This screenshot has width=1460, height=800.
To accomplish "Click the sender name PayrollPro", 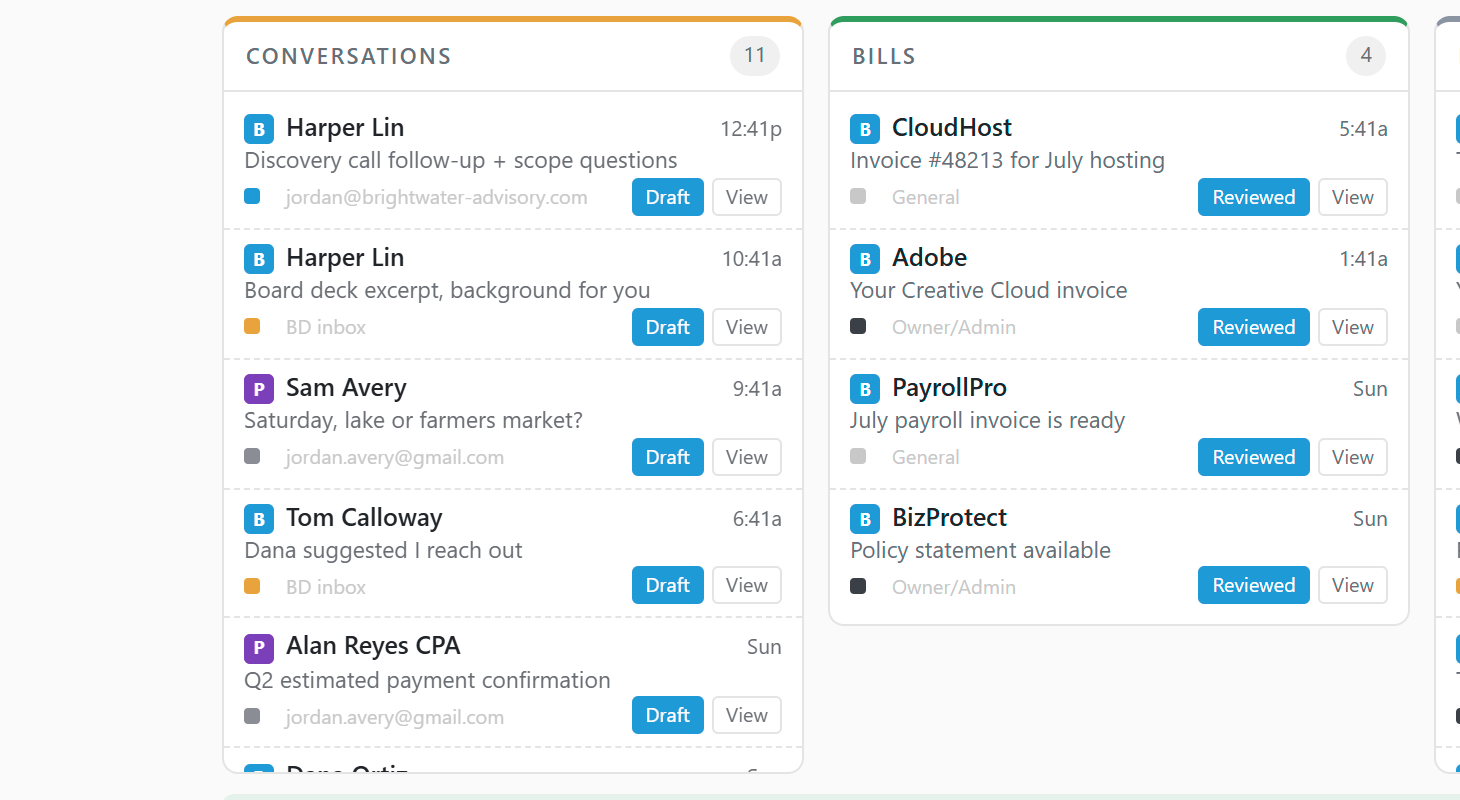I will 949,388.
